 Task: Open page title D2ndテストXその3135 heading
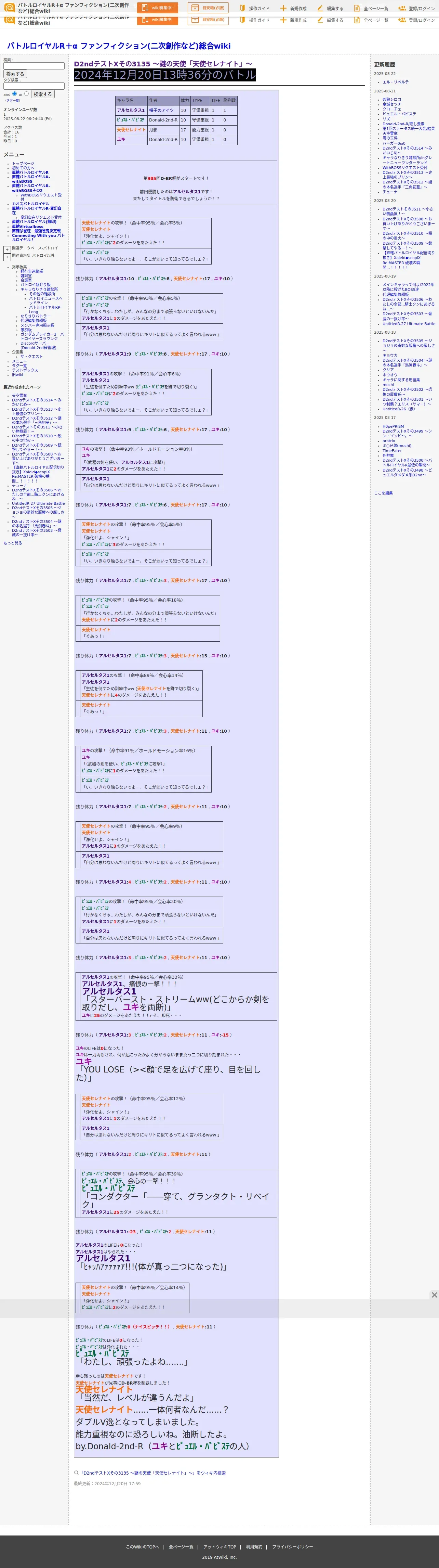163,63
